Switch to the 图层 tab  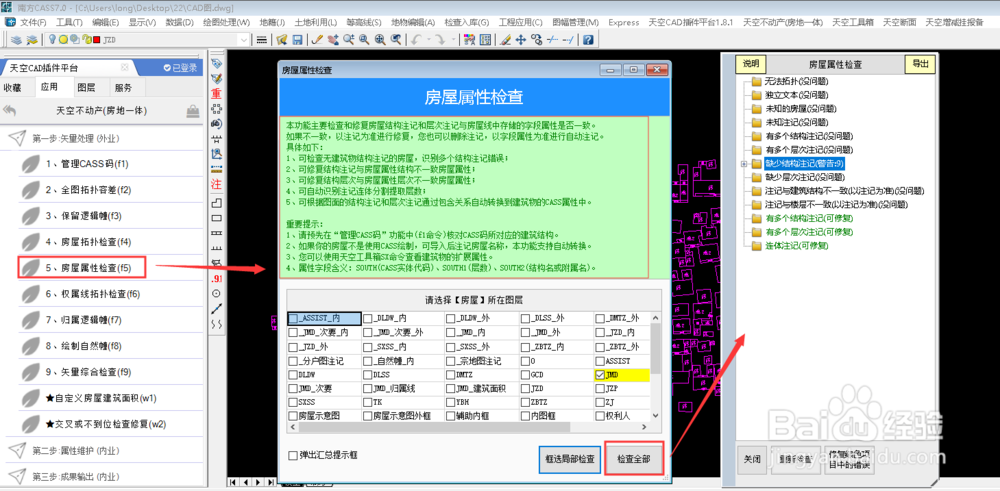[x=86, y=88]
